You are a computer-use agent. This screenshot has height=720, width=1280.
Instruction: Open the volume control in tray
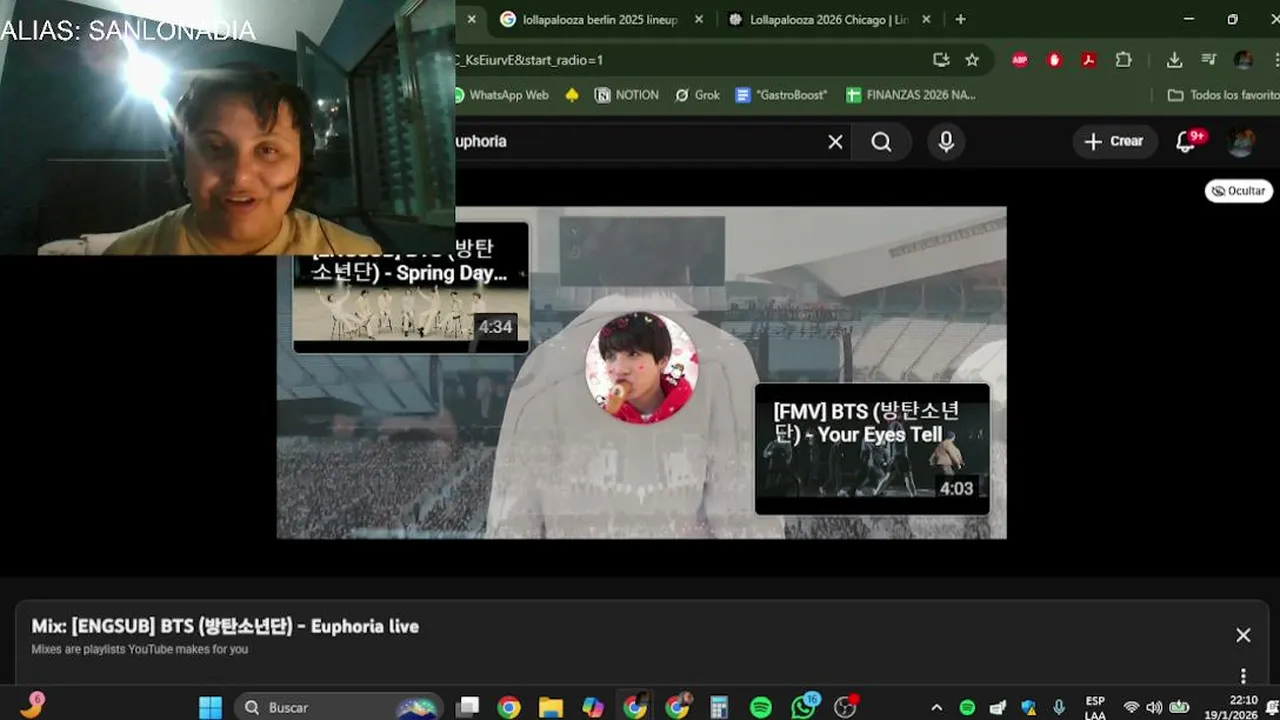[x=1154, y=707]
